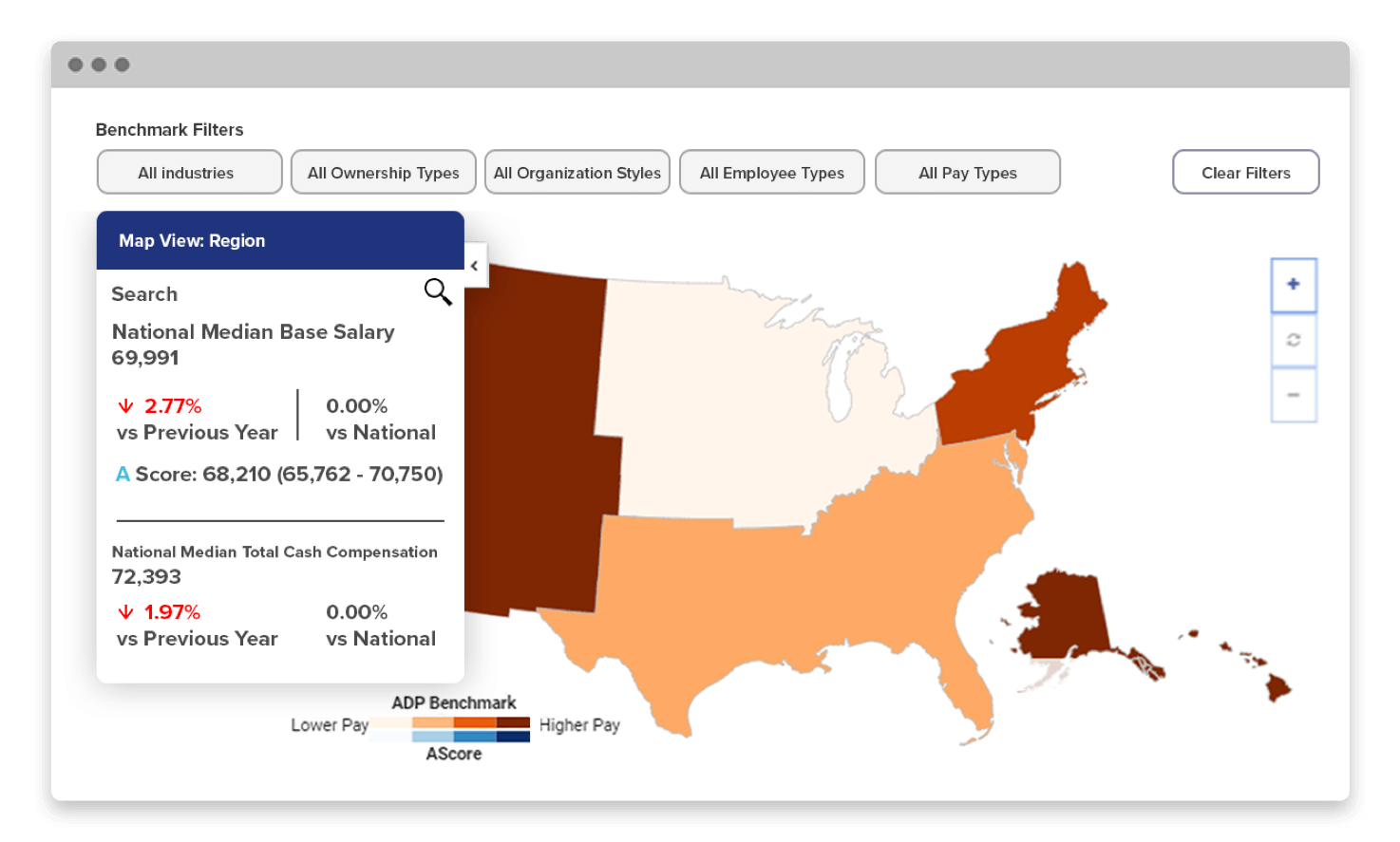This screenshot has width=1400, height=842.
Task: Click the Map View: Region header
Action: click(191, 240)
